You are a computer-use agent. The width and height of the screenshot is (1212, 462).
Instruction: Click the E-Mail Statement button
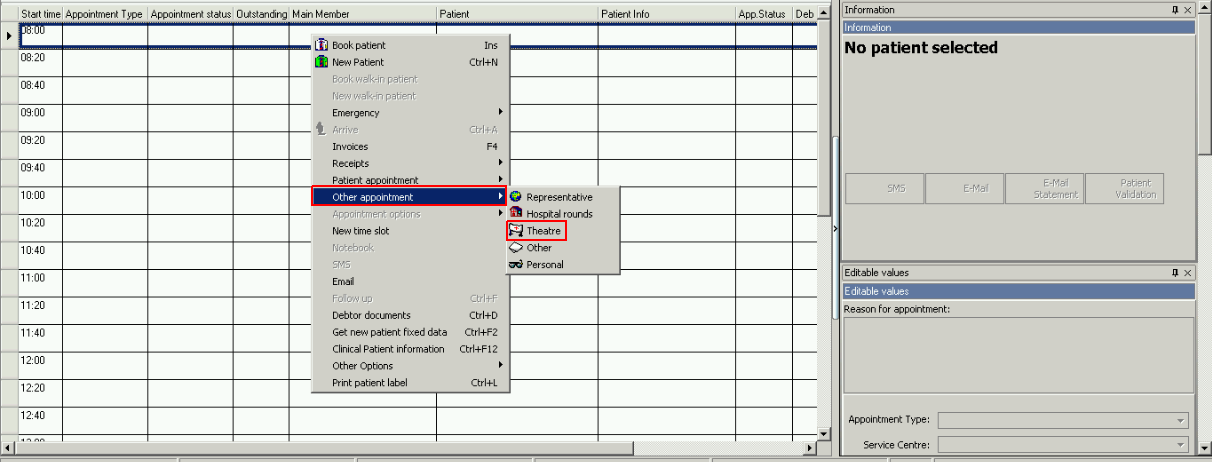point(1045,188)
